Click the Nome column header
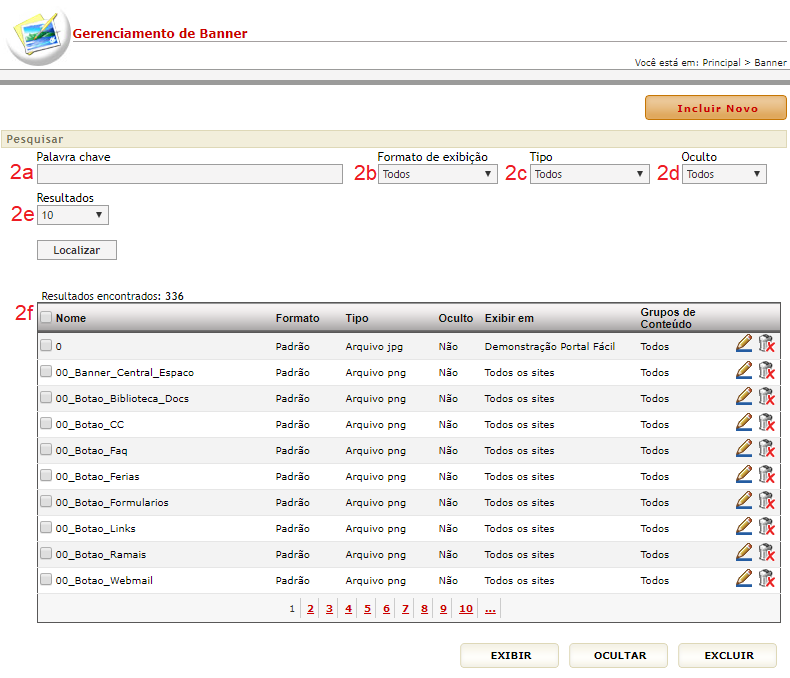This screenshot has height=678, width=790. (x=71, y=318)
